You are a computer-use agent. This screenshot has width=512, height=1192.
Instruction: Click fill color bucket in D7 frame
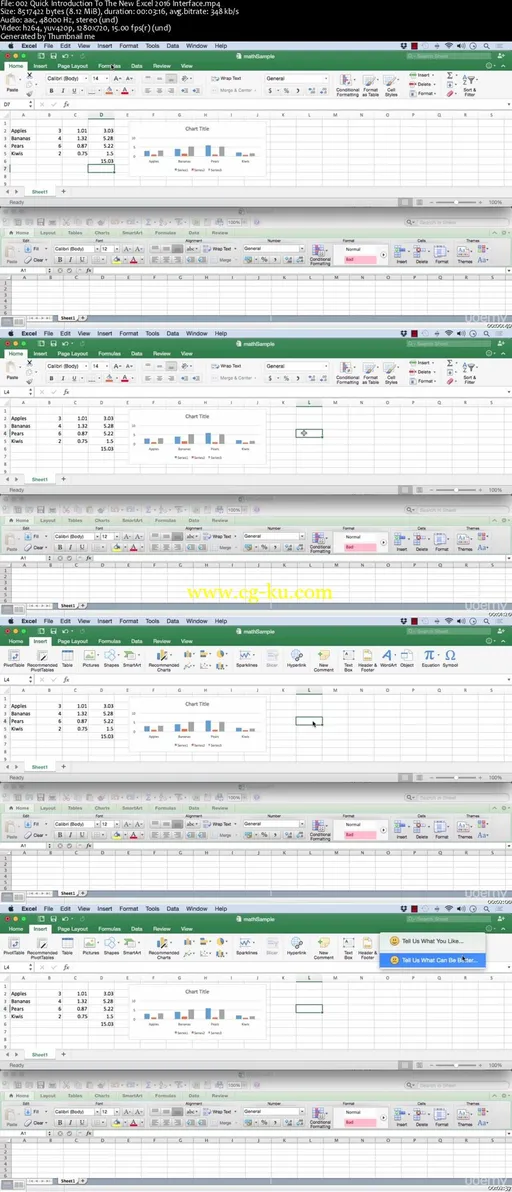point(110,91)
